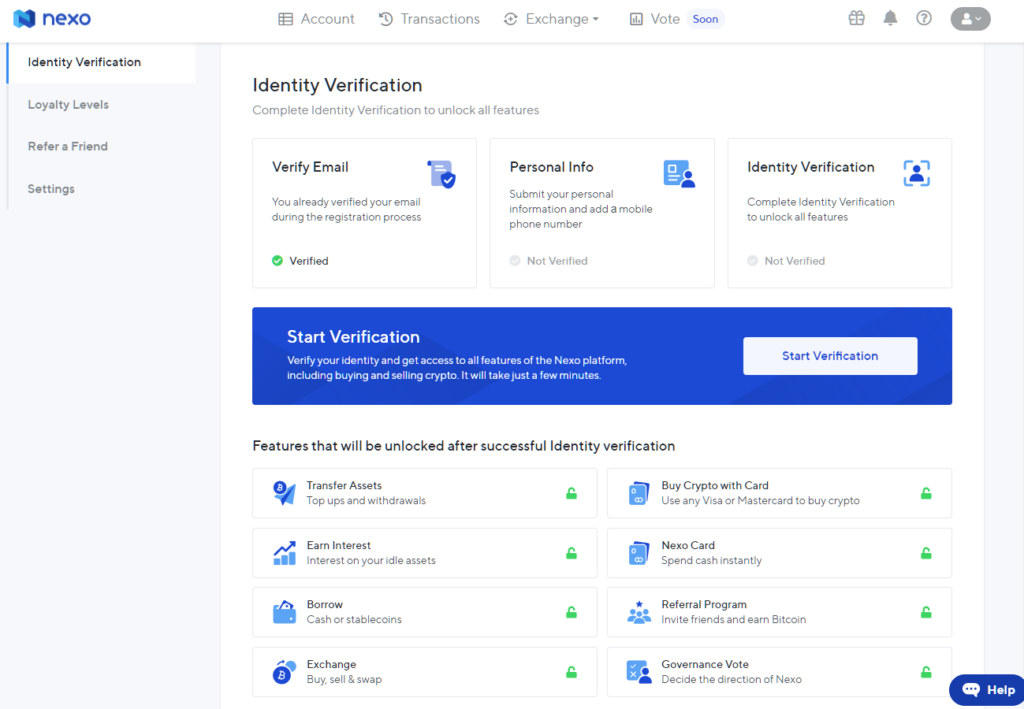Go to the Account page
The height and width of the screenshot is (709, 1024).
point(316,19)
